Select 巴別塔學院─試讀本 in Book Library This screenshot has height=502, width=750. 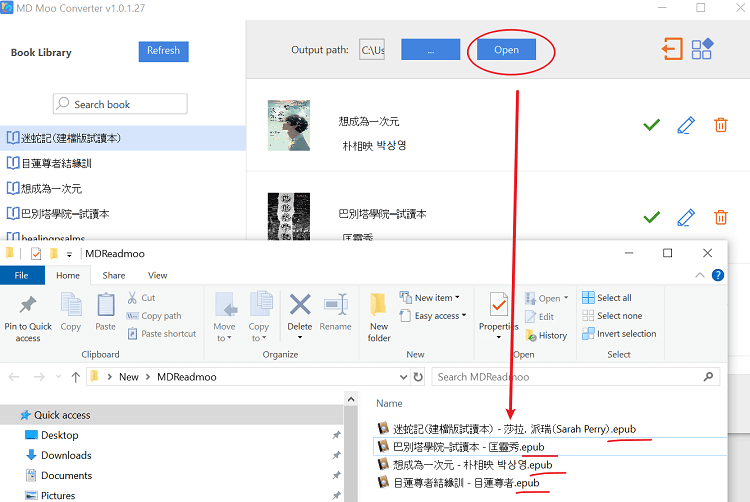[x=123, y=214]
